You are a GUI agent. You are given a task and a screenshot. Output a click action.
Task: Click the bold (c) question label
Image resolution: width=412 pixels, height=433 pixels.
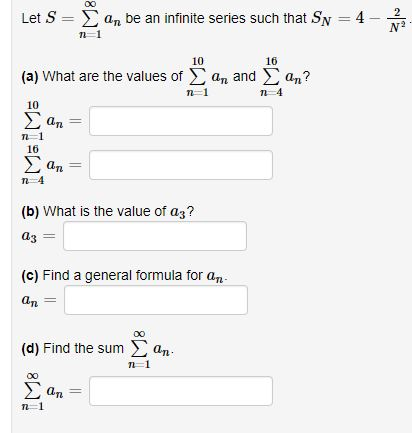30,276
